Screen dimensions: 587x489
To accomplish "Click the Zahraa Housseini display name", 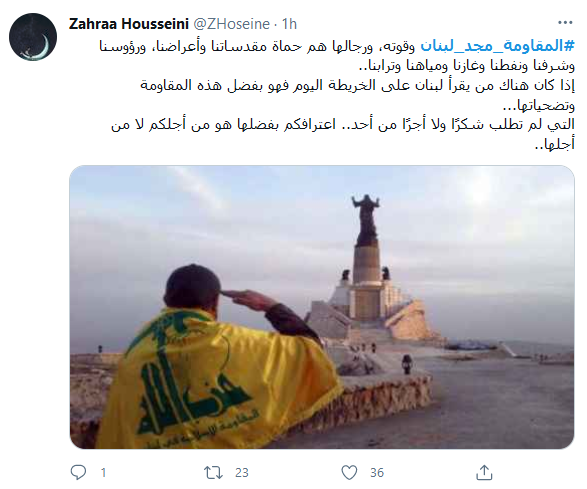I will click(x=129, y=24).
